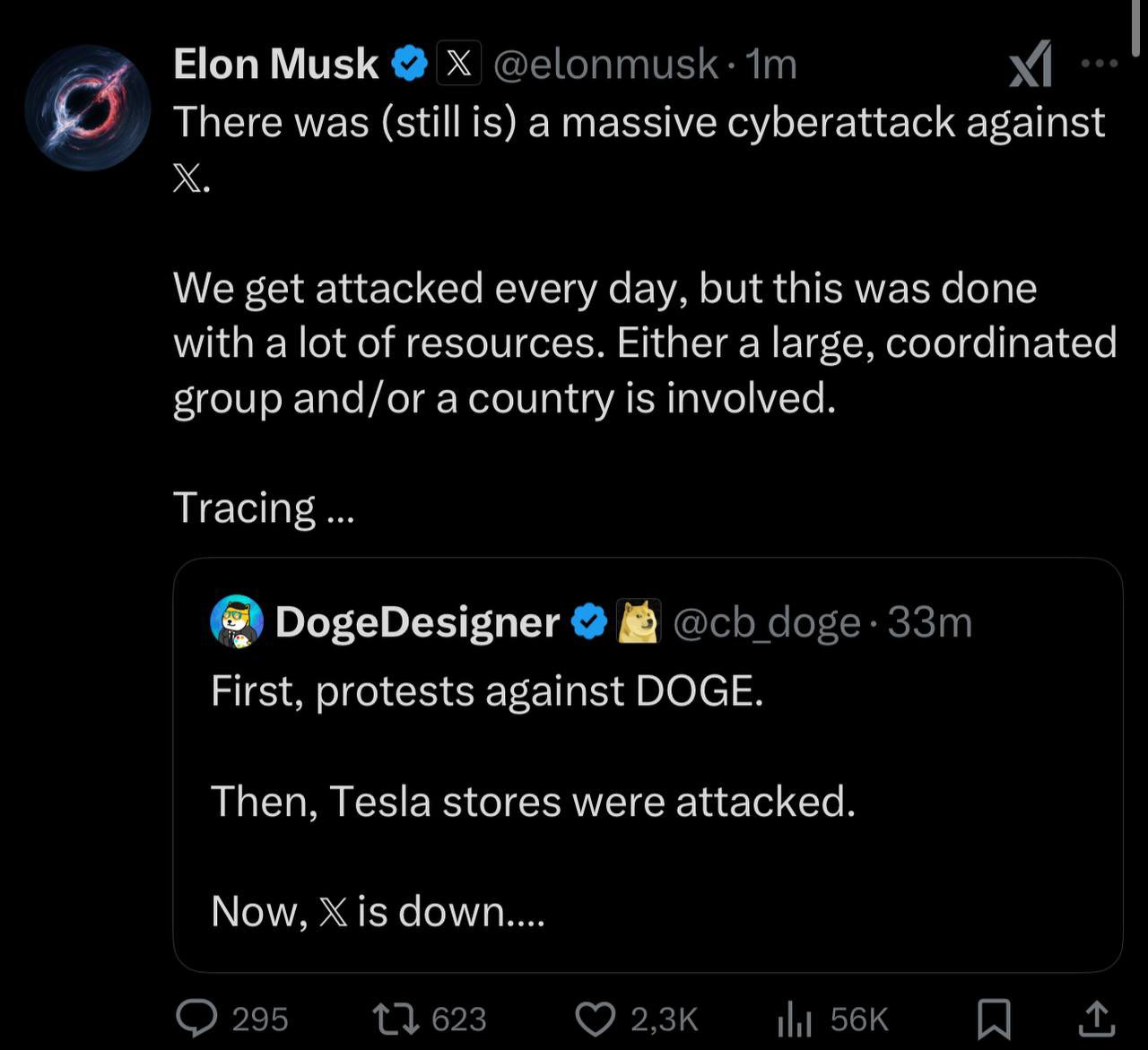Click the DogeDesigner display name

417,622
